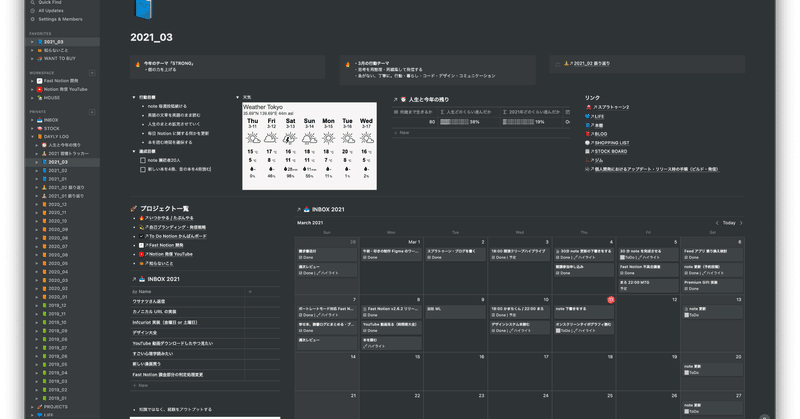Expand the INBOX page in sidebar
Viewport: 800px width, 419px height.
click(33, 120)
